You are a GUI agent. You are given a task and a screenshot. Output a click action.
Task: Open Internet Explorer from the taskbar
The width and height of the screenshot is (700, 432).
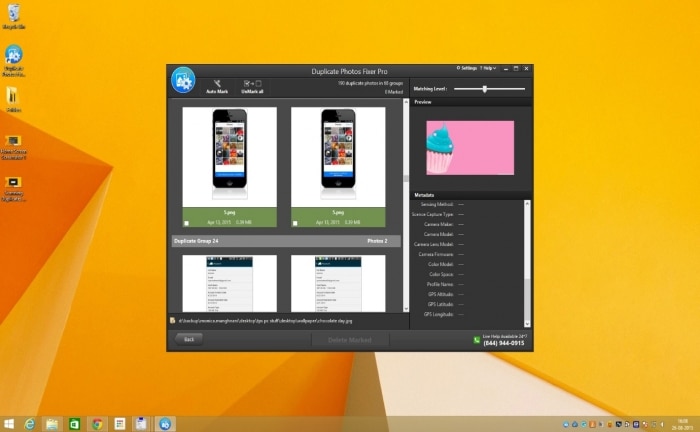click(x=30, y=423)
